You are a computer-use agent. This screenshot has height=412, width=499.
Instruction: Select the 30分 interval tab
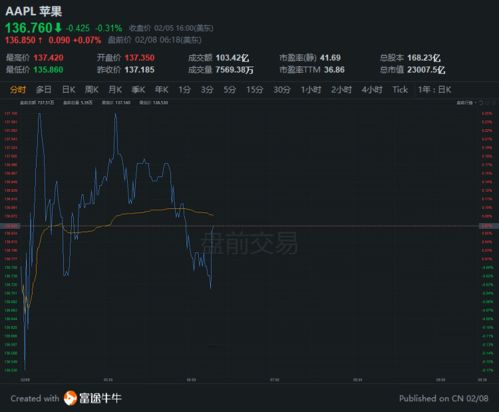[x=282, y=90]
